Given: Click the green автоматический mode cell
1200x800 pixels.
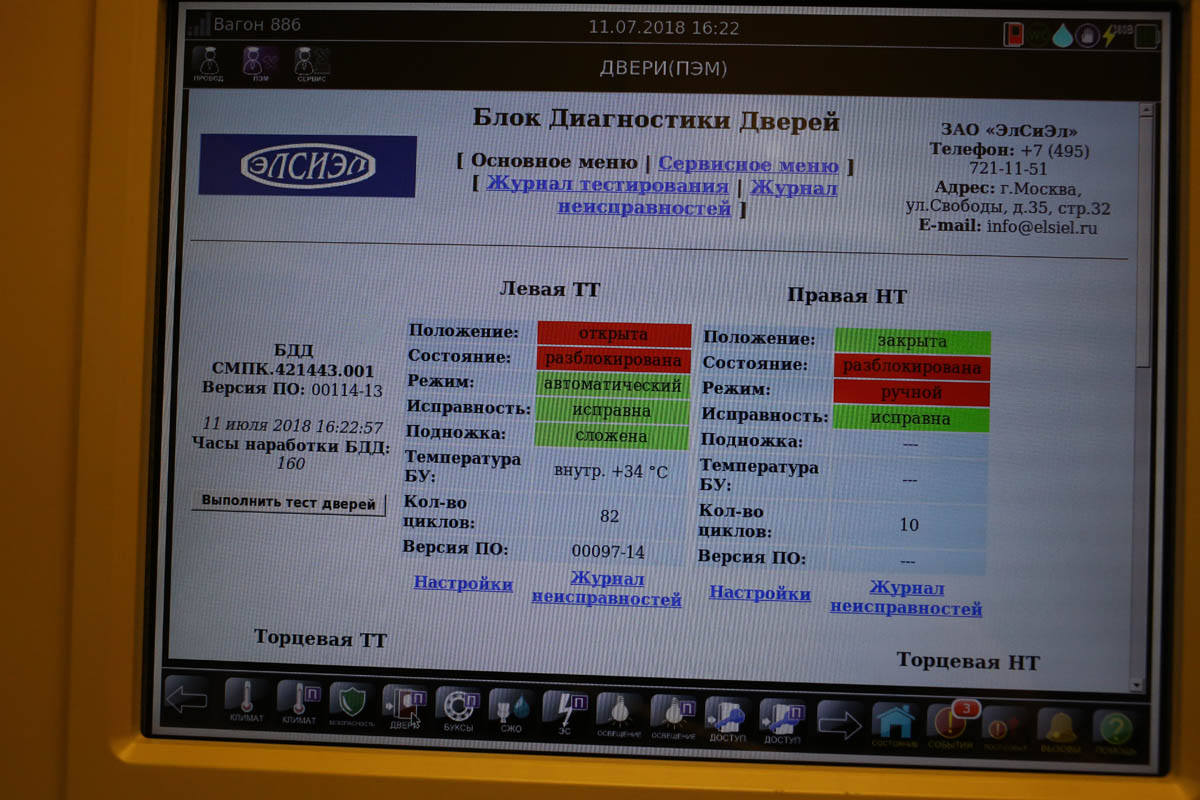Looking at the screenshot, I should point(613,385).
